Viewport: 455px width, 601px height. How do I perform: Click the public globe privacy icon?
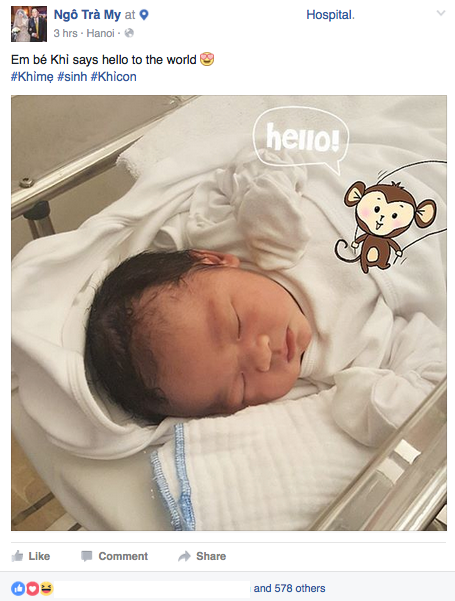(x=130, y=33)
